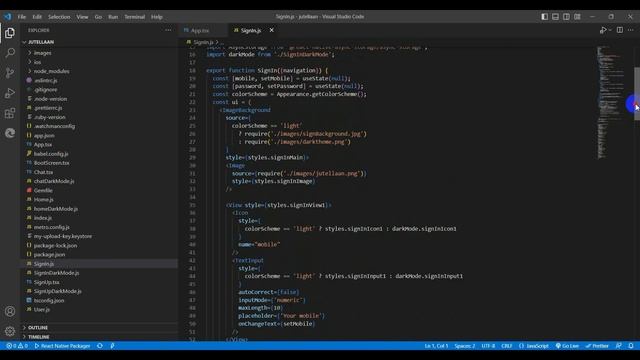
Task: Open Explorer Views and More Actions ellipsis
Action: pyautogui.click(x=168, y=30)
